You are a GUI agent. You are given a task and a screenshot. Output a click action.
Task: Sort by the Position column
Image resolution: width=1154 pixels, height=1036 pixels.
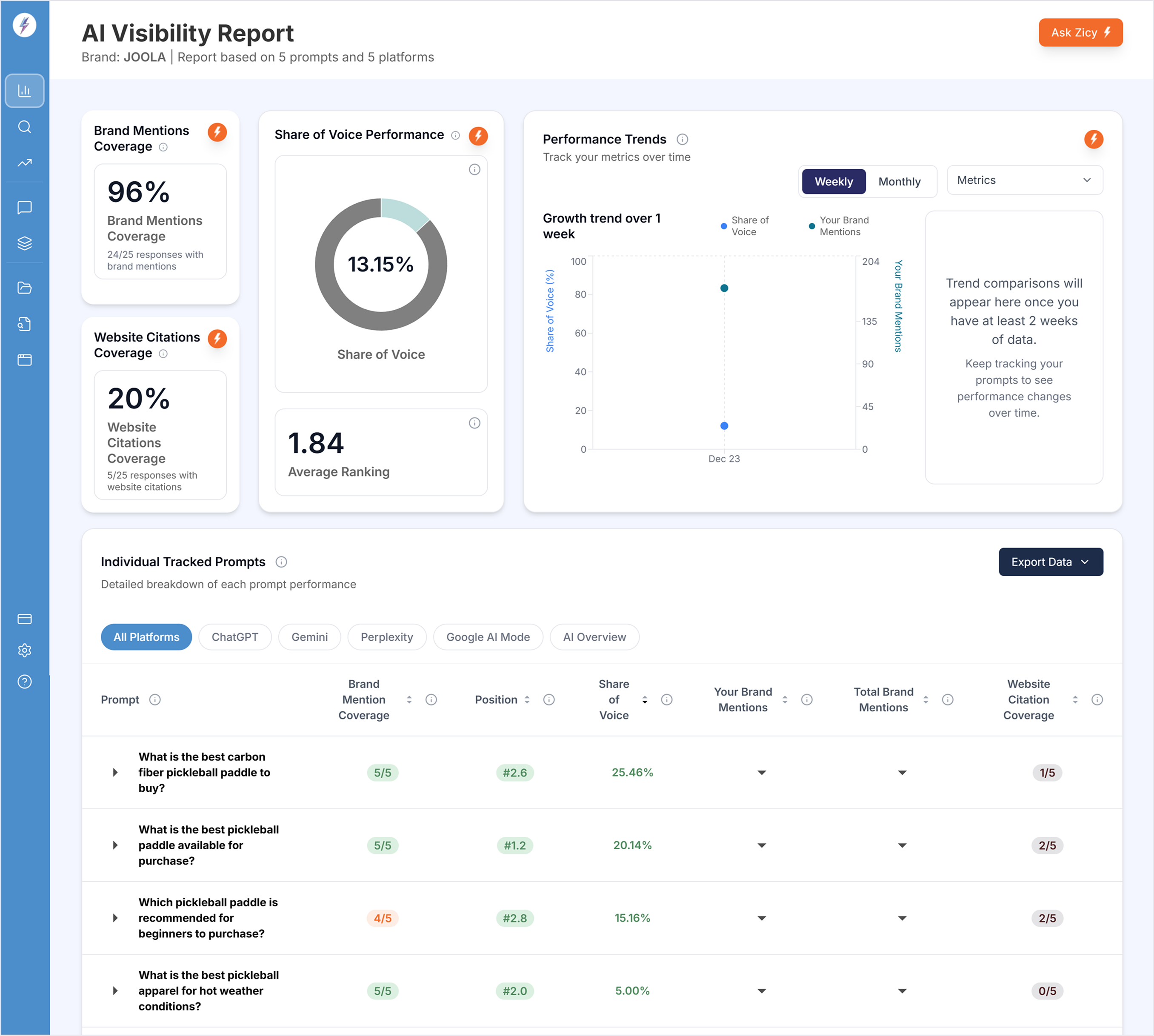[527, 699]
